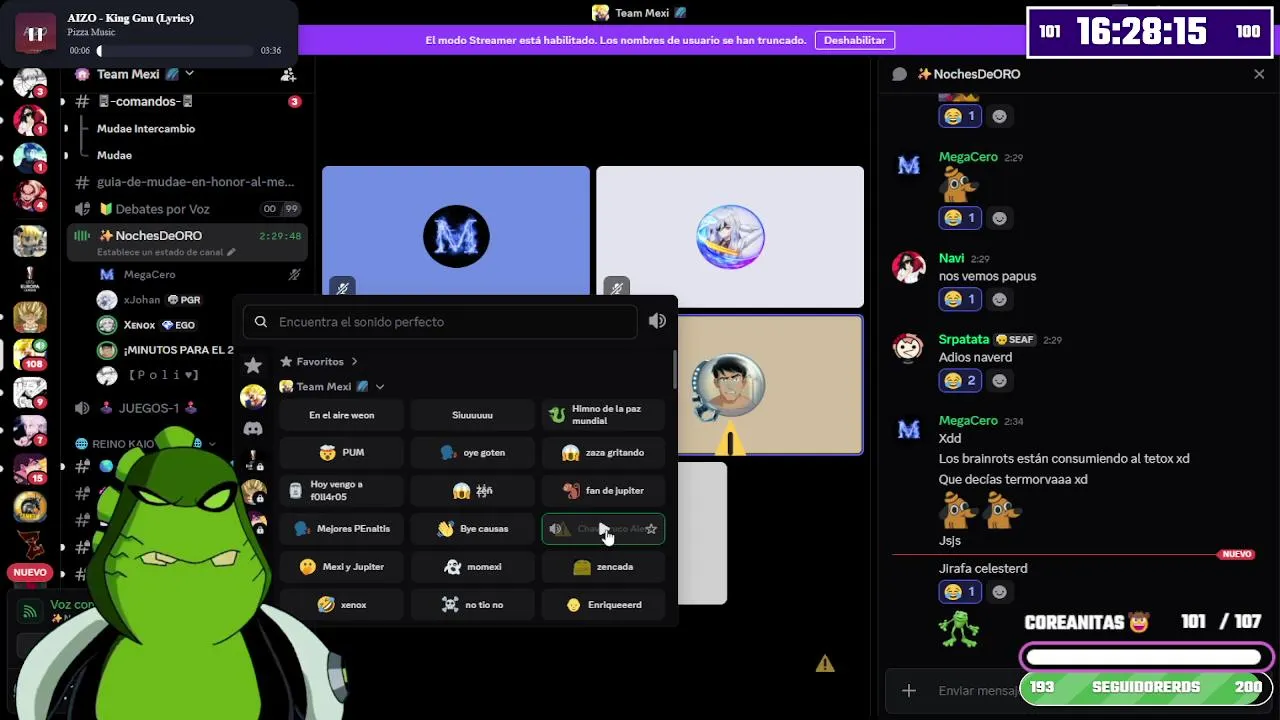Add reaction to 'Jirafa celesterd' message
The height and width of the screenshot is (720, 1280).
point(999,592)
